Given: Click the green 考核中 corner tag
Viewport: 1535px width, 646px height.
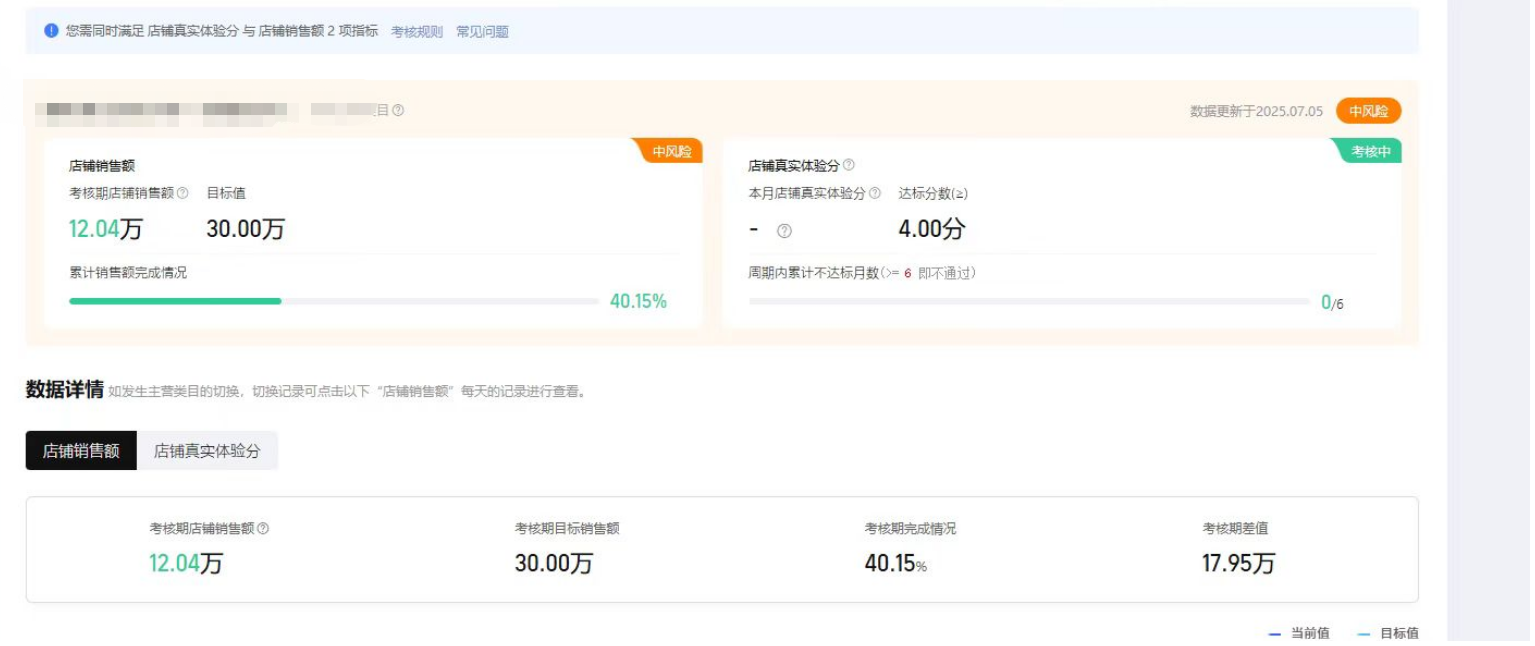Looking at the screenshot, I should pyautogui.click(x=1369, y=151).
